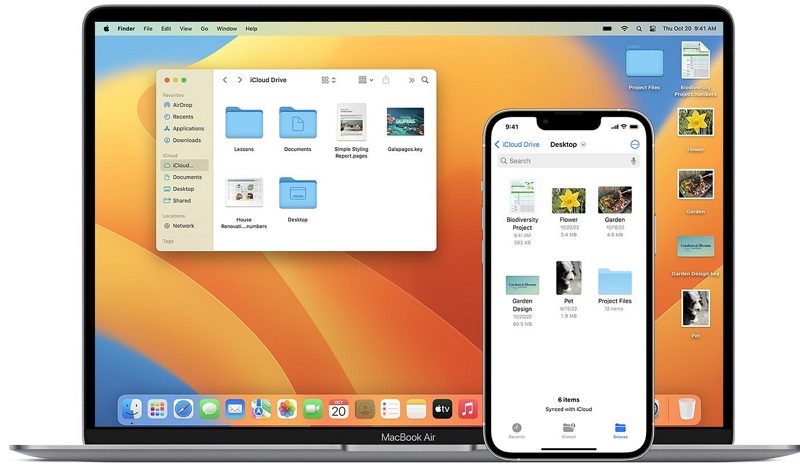Search in the Finder window
This screenshot has height=463, width=800.
[425, 80]
